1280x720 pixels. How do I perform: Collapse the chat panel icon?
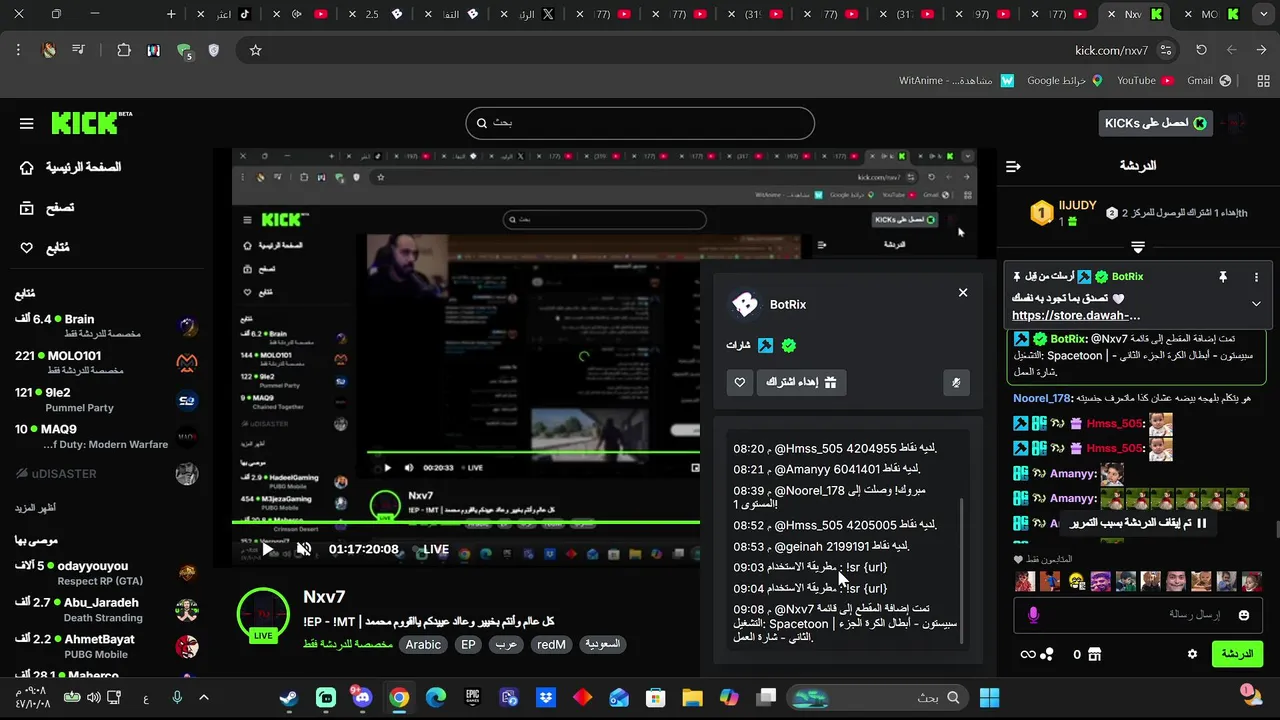point(1013,166)
